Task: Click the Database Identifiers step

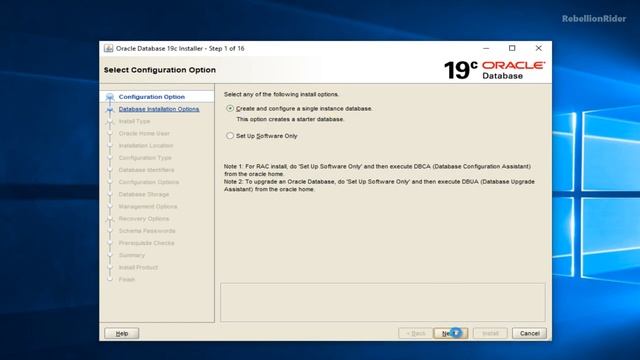Action: click(x=146, y=170)
